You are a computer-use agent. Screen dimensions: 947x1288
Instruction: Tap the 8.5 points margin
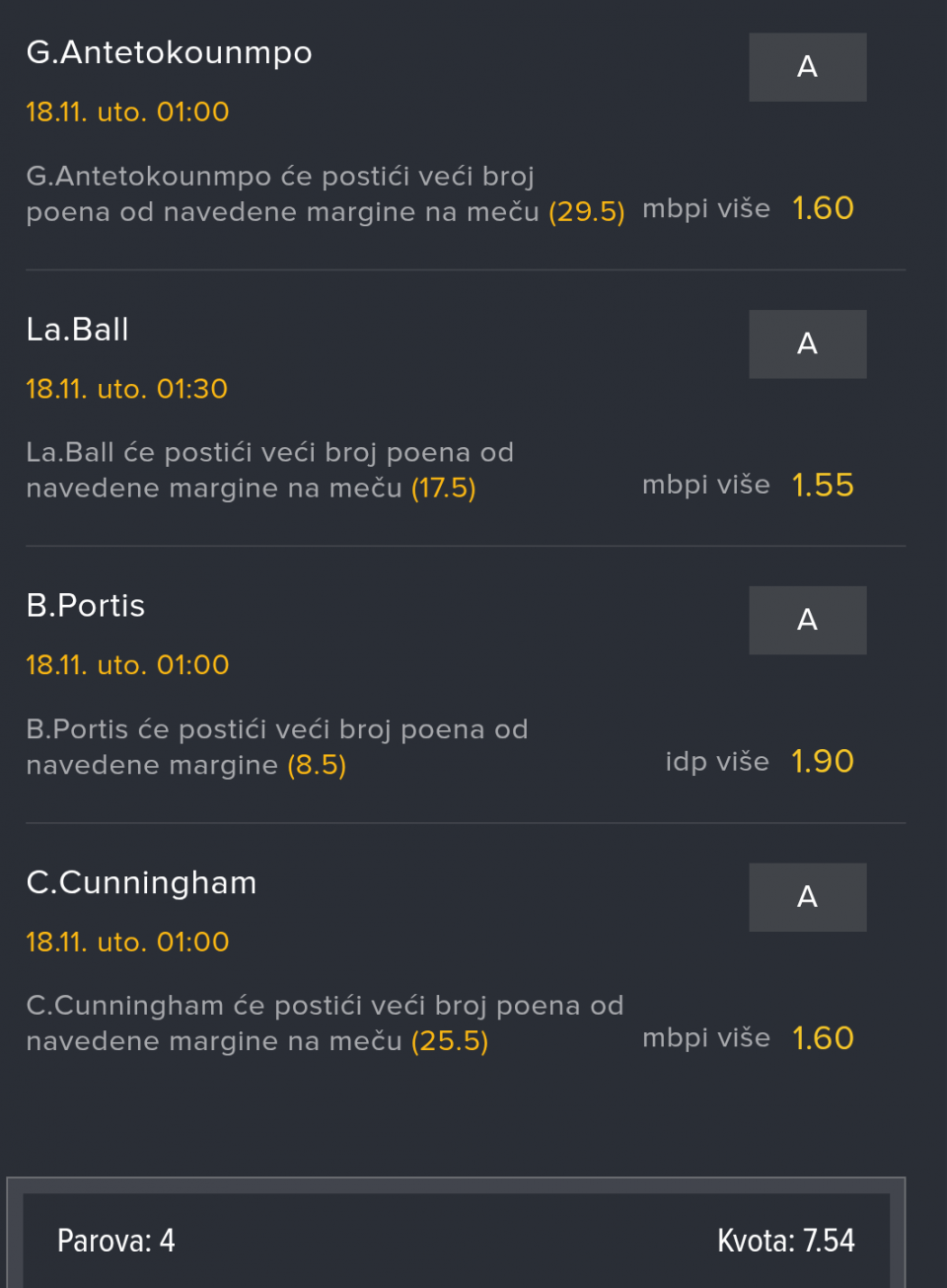point(317,765)
